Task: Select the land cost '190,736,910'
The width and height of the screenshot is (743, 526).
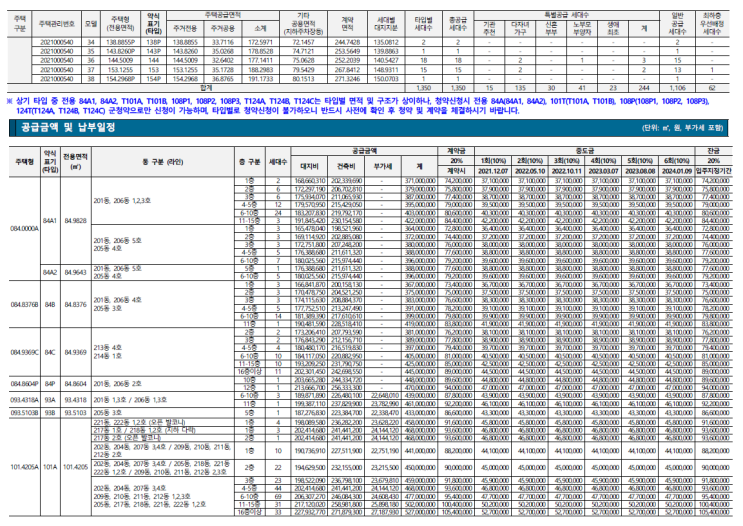Action: click(x=310, y=452)
